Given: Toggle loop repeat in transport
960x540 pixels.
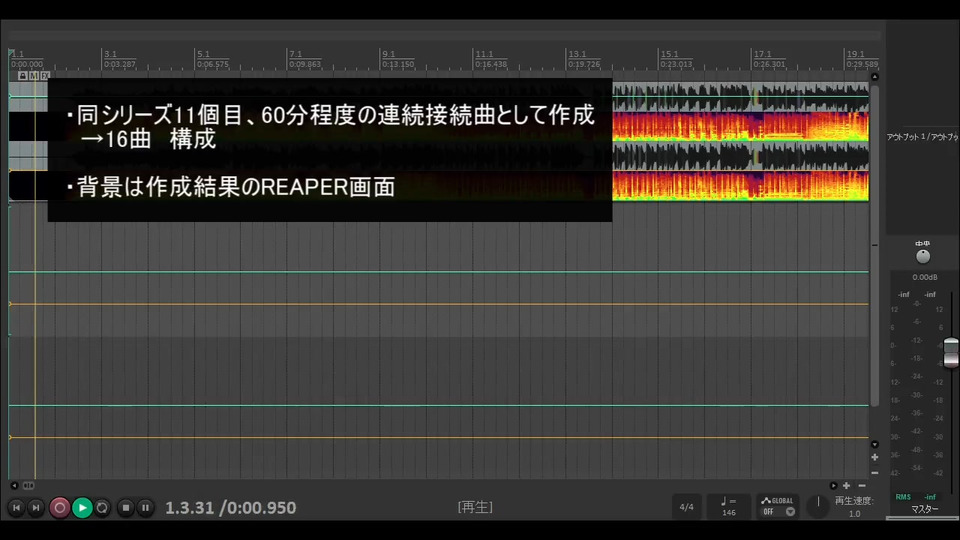Looking at the screenshot, I should click(x=102, y=508).
